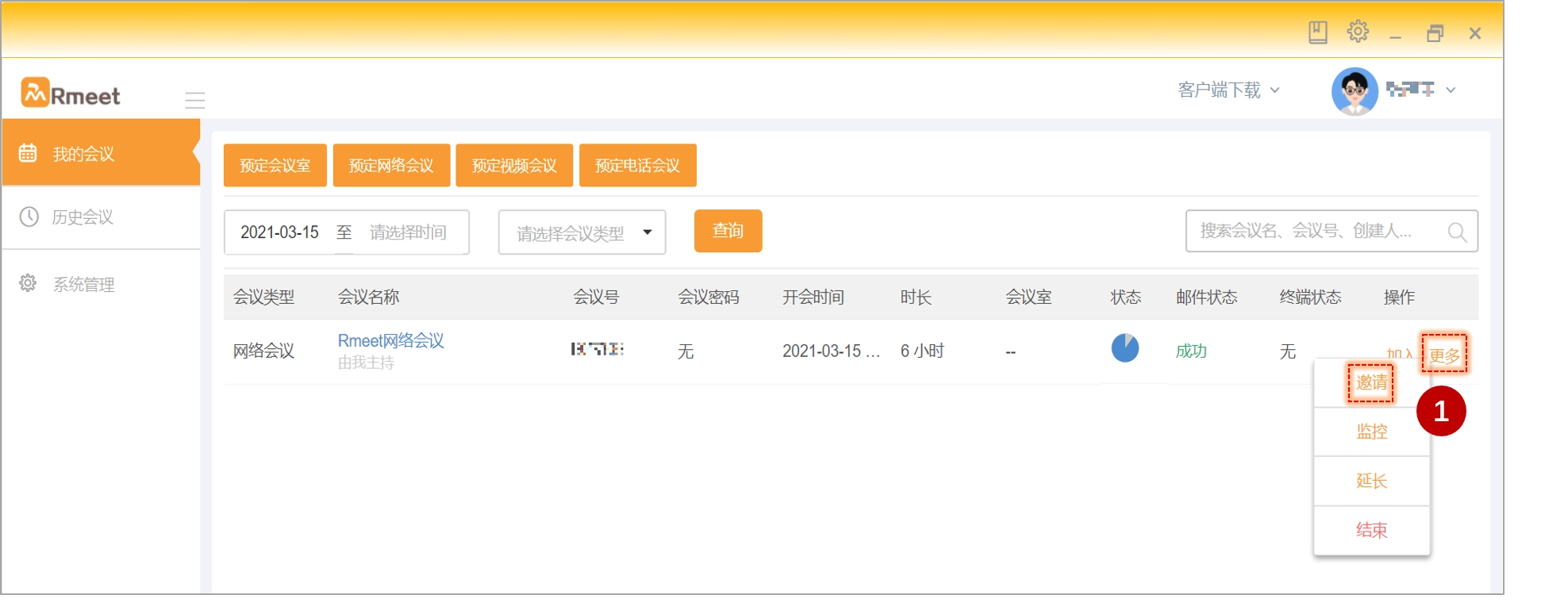Select 延长 to extend the meeting
Image resolution: width=1568 pixels, height=614 pixels.
(1371, 481)
